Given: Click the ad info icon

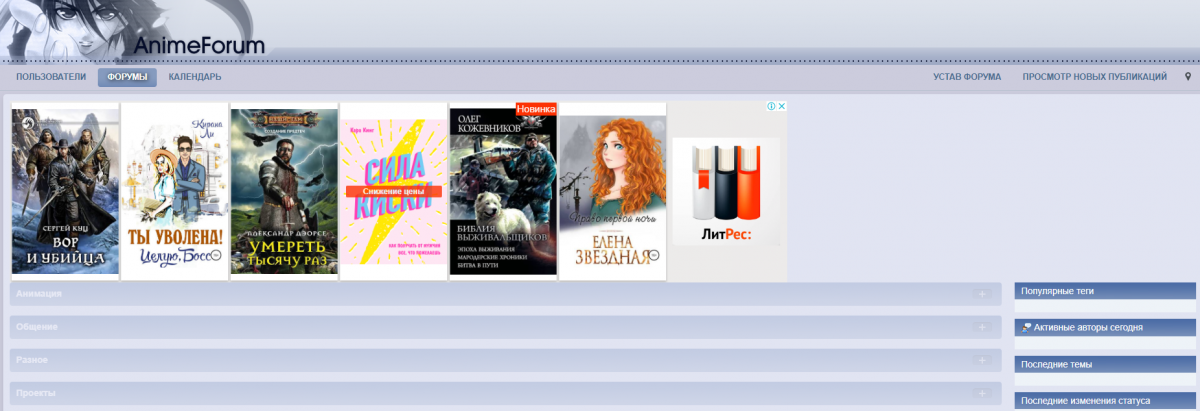Looking at the screenshot, I should (771, 106).
